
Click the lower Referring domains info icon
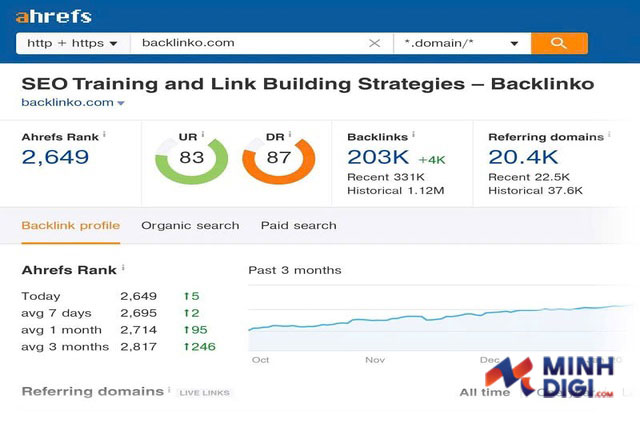pyautogui.click(x=169, y=389)
